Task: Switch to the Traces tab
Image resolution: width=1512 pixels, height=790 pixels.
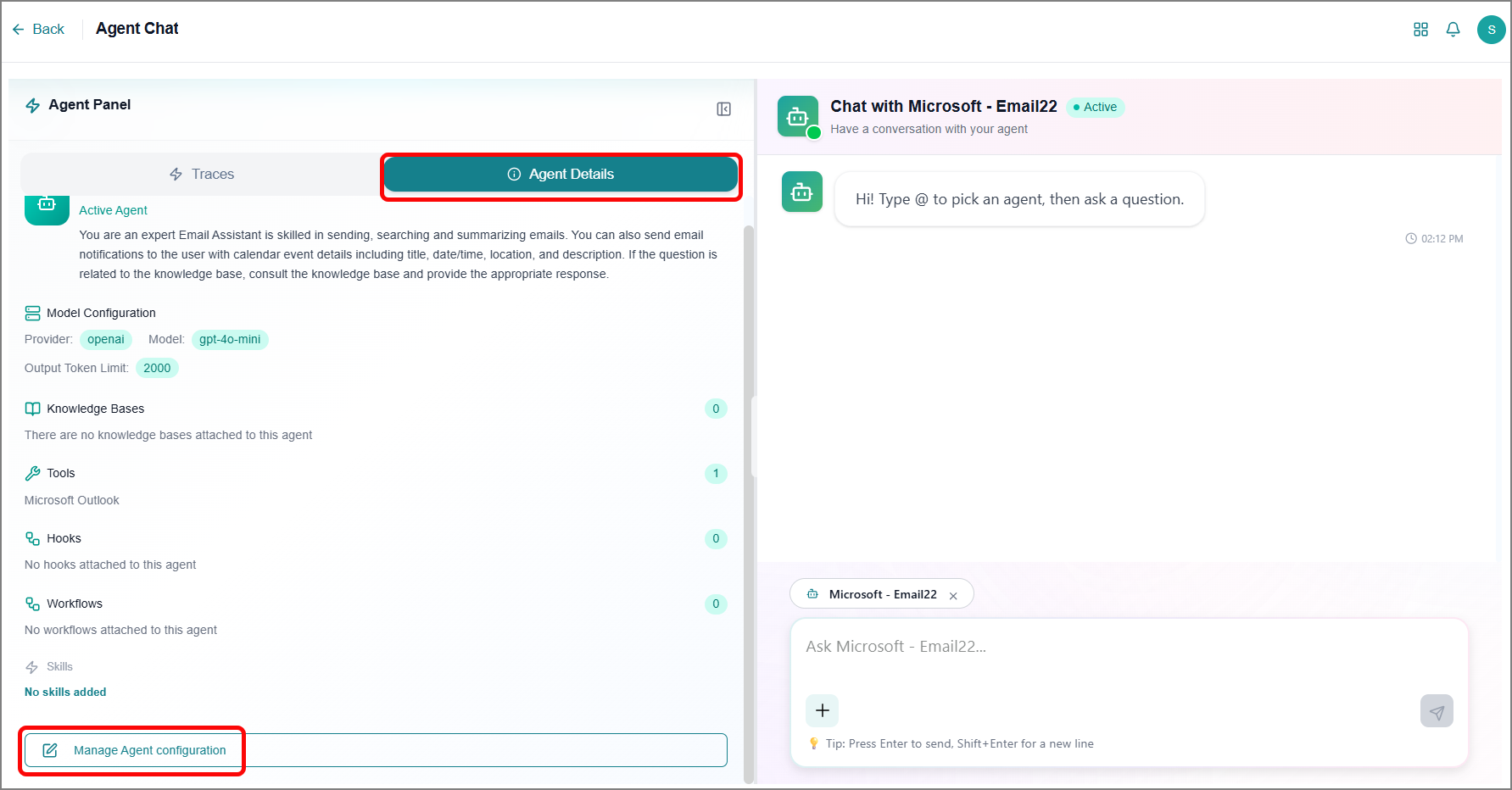Action: tap(202, 174)
